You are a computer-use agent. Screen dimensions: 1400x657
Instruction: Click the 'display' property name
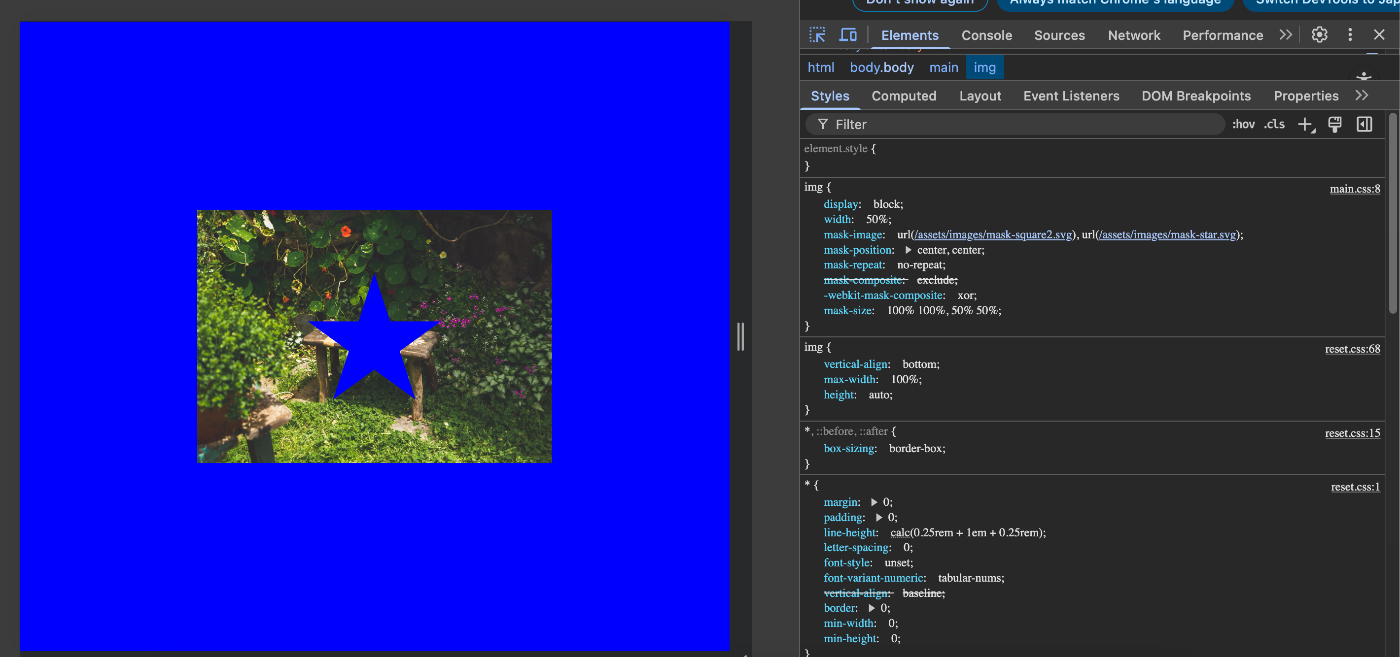[840, 204]
